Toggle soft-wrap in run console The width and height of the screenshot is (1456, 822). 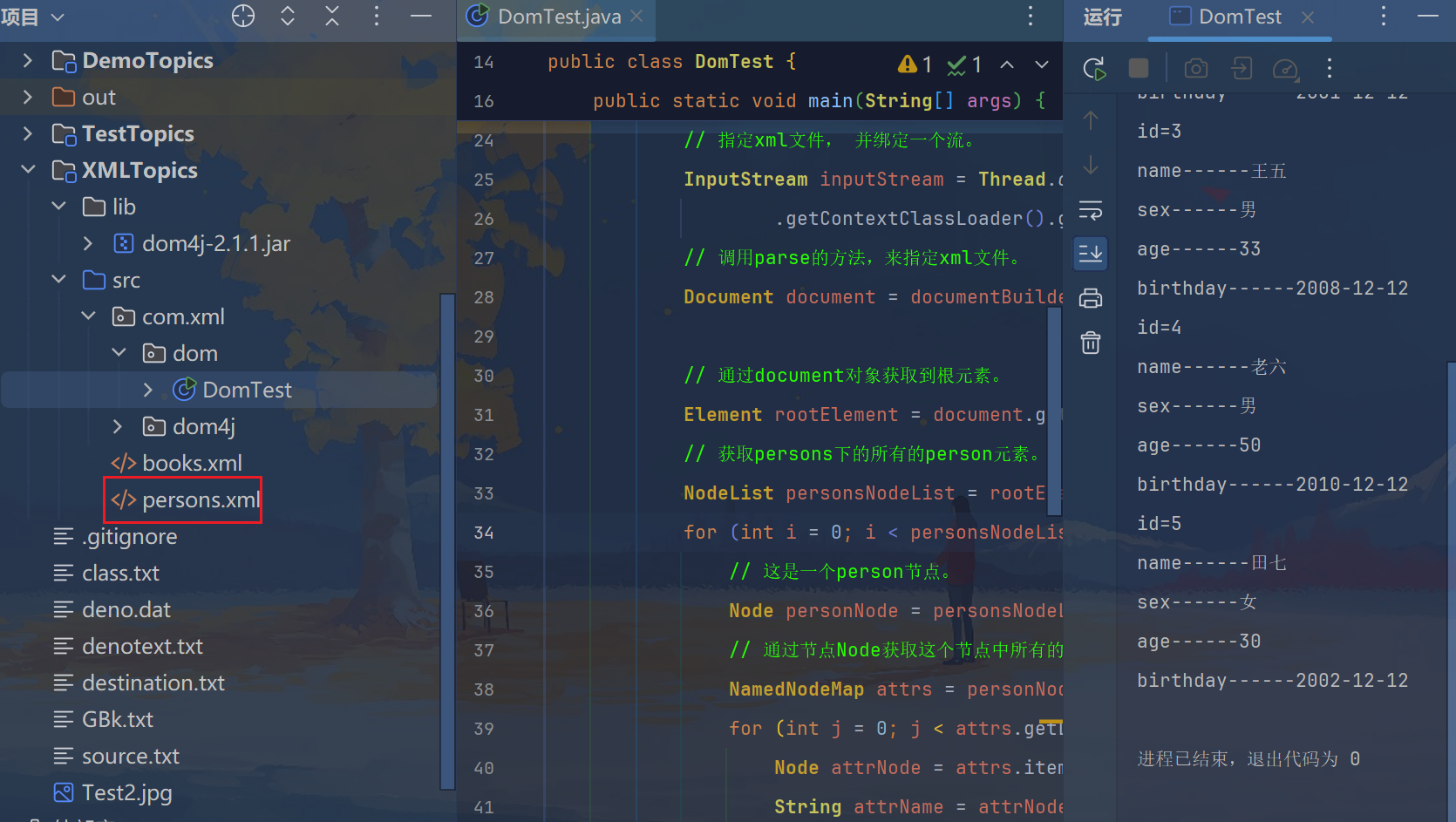1091,210
